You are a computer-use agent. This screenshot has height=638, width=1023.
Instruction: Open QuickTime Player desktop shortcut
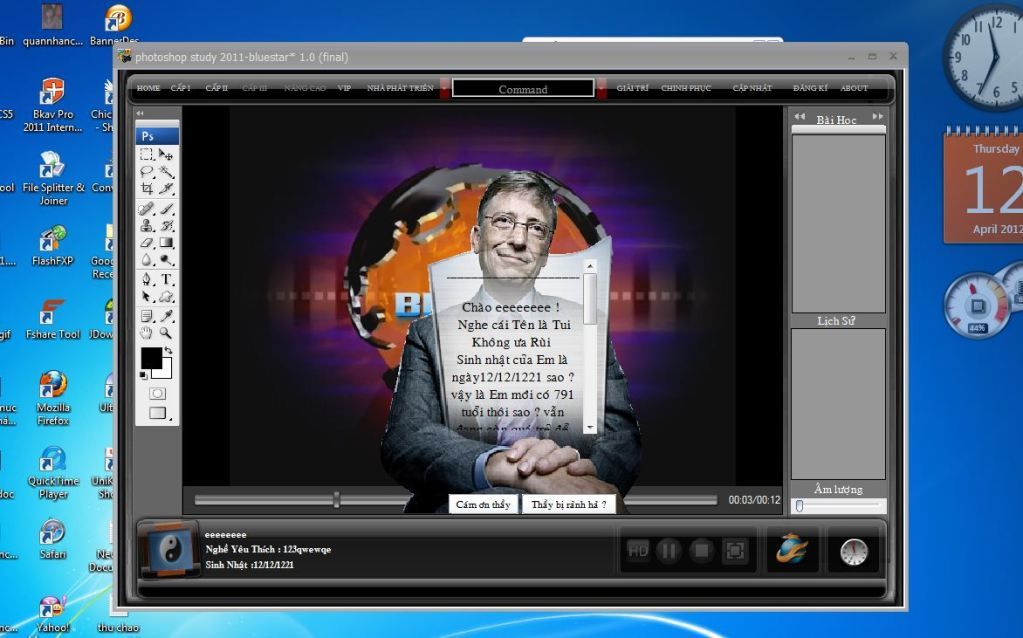(x=53, y=472)
